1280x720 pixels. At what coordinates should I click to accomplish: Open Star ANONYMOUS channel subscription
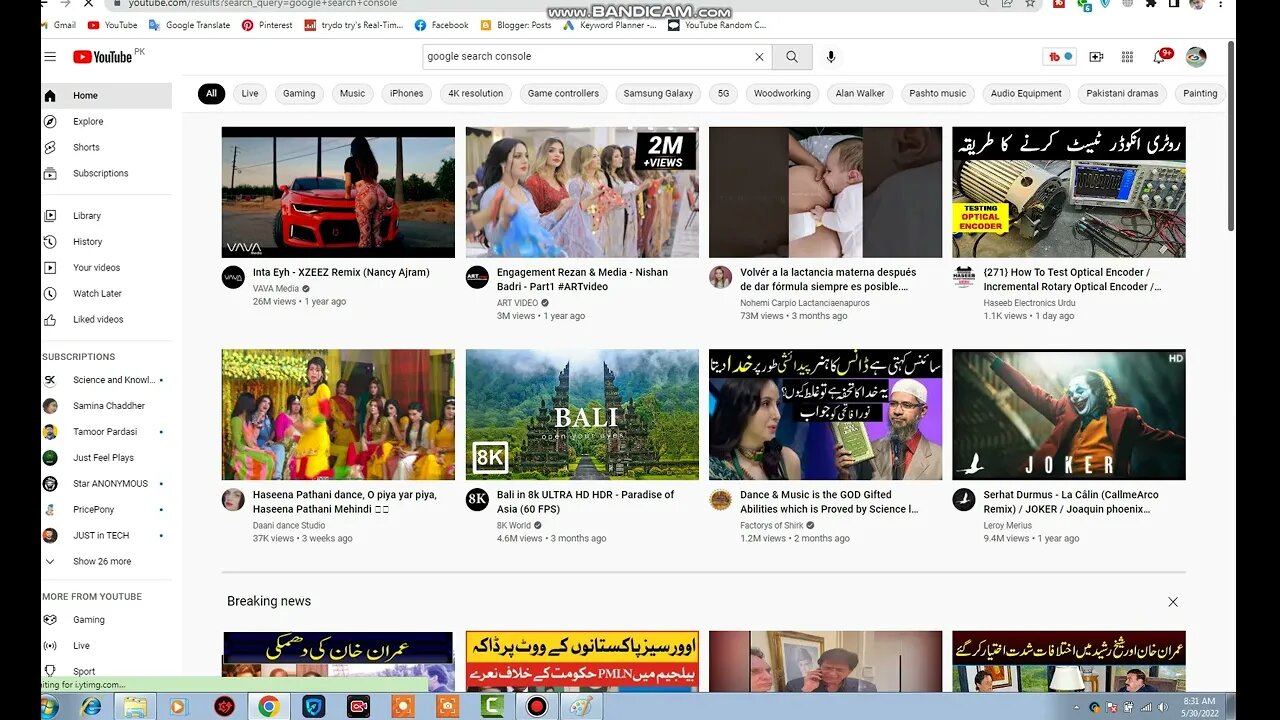(x=106, y=484)
